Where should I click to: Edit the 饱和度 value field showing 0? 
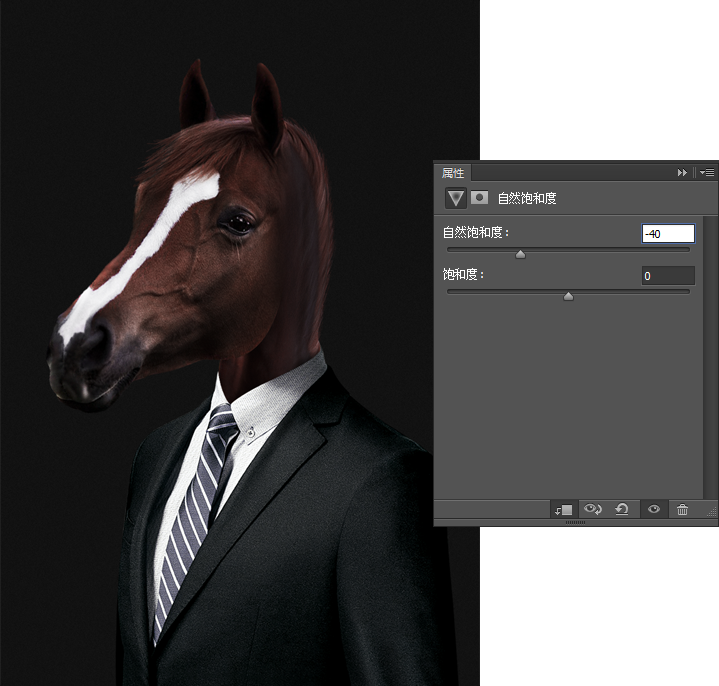[x=668, y=276]
